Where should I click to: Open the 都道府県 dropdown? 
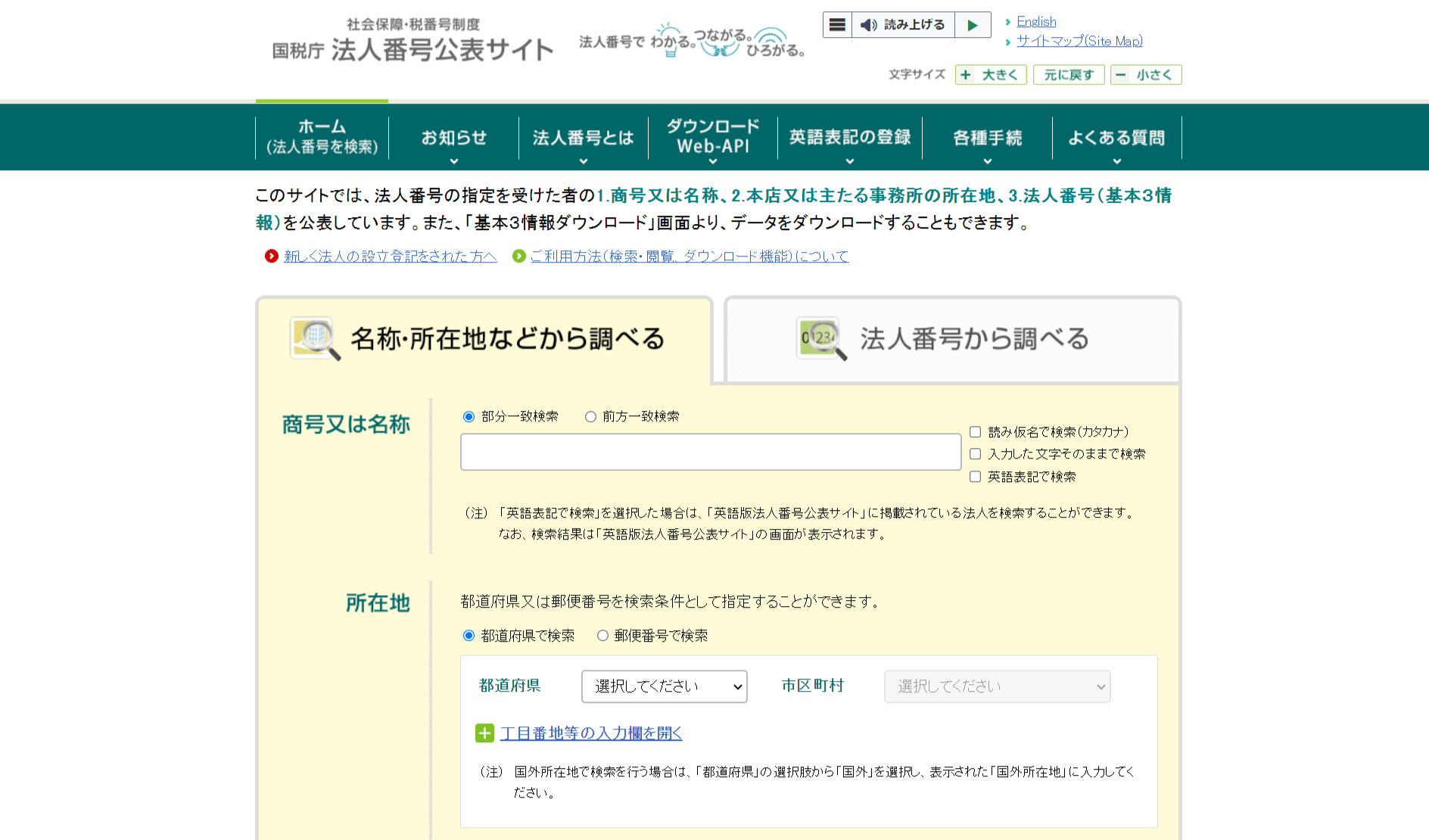[x=665, y=686]
